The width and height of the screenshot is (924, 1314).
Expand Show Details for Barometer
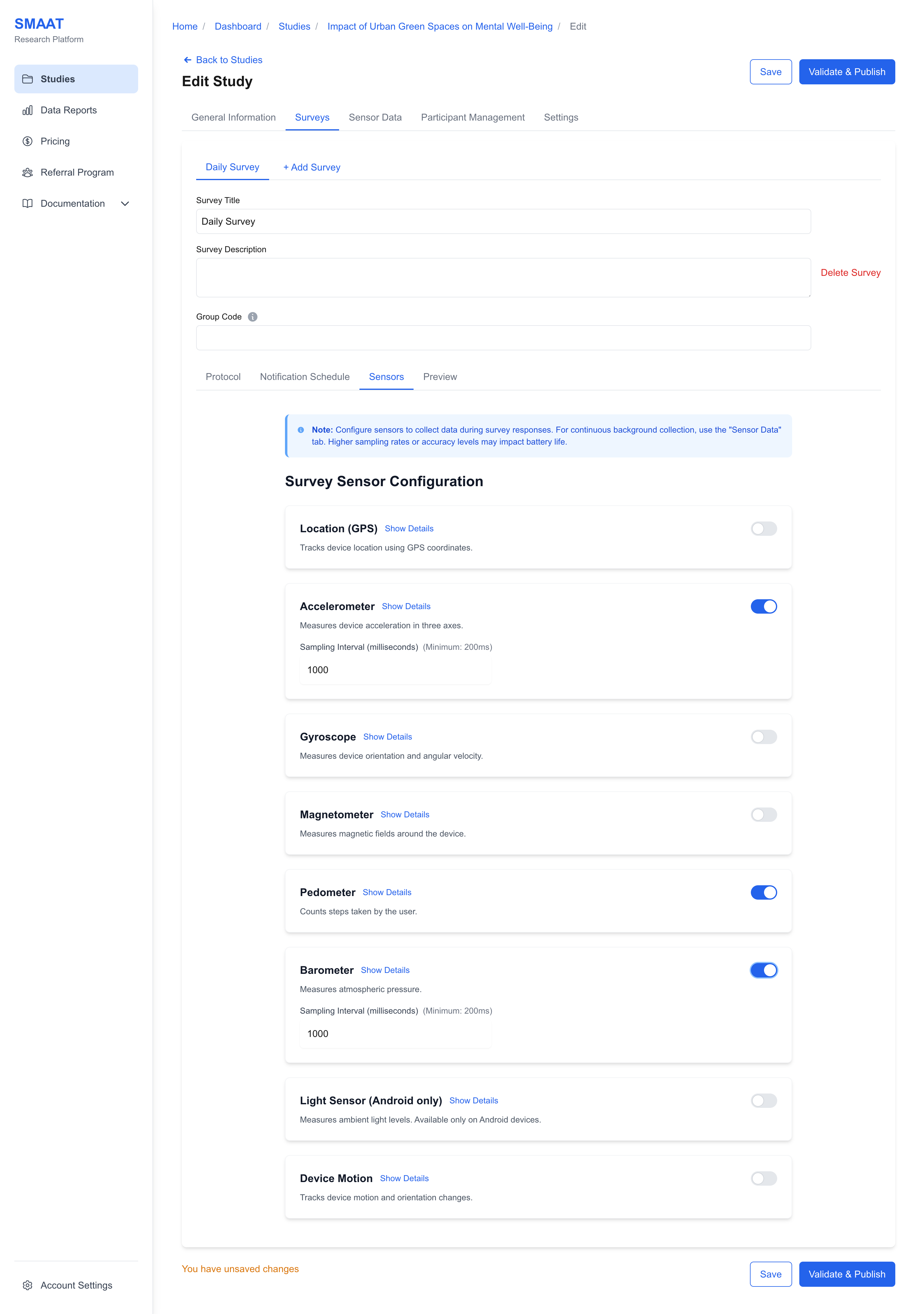pyautogui.click(x=385, y=971)
